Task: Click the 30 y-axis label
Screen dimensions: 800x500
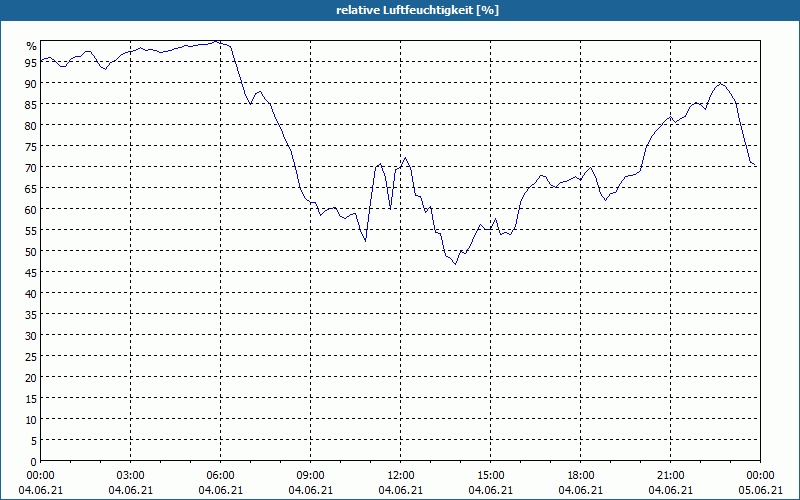Action: [x=31, y=336]
